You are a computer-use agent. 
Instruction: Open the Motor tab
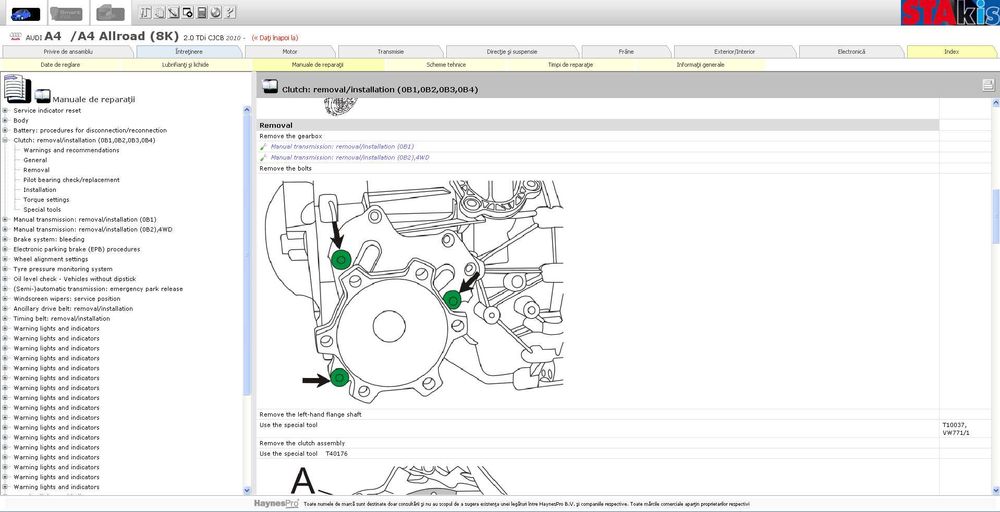coord(290,52)
